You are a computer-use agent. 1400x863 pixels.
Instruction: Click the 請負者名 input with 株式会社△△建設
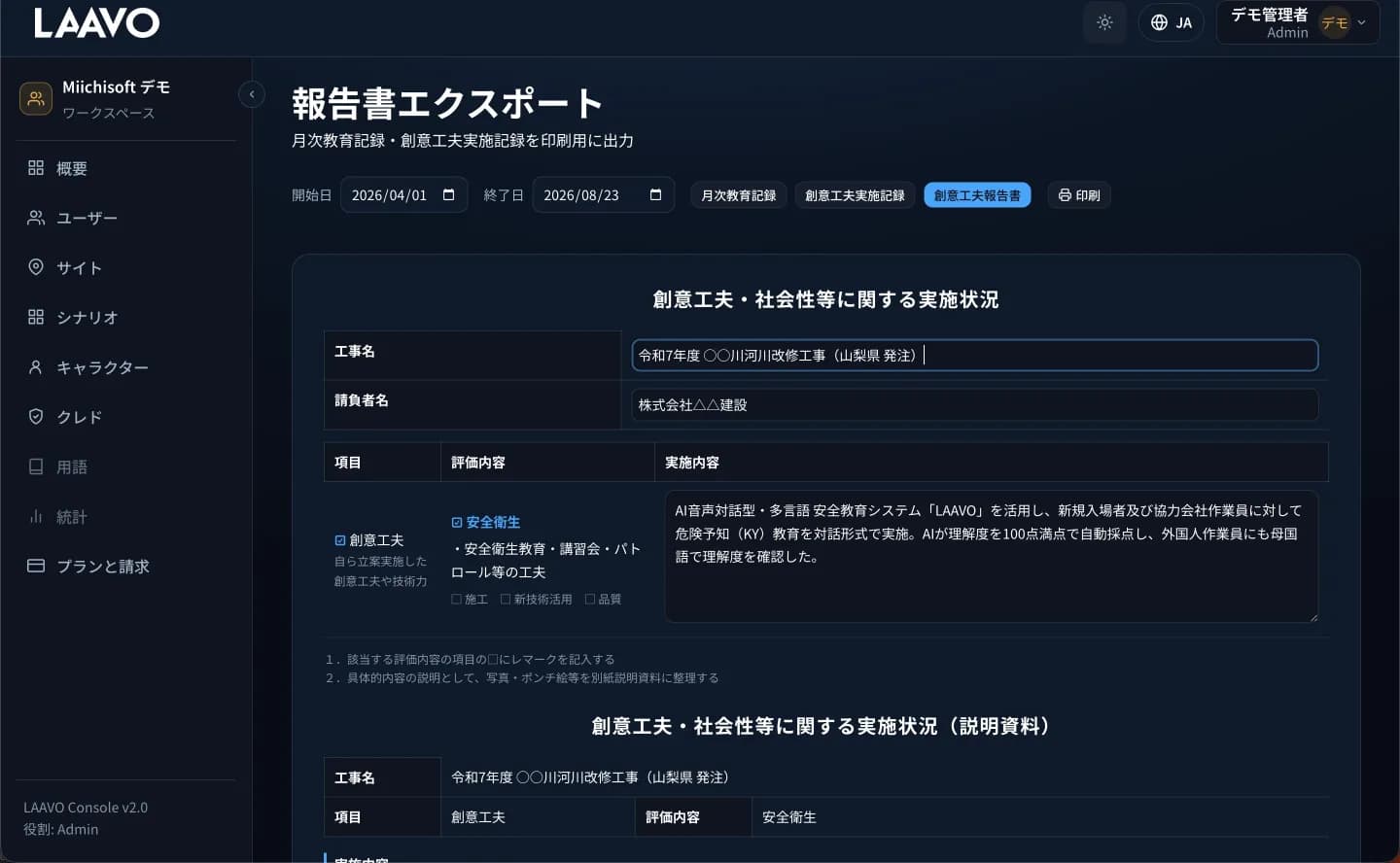click(975, 404)
